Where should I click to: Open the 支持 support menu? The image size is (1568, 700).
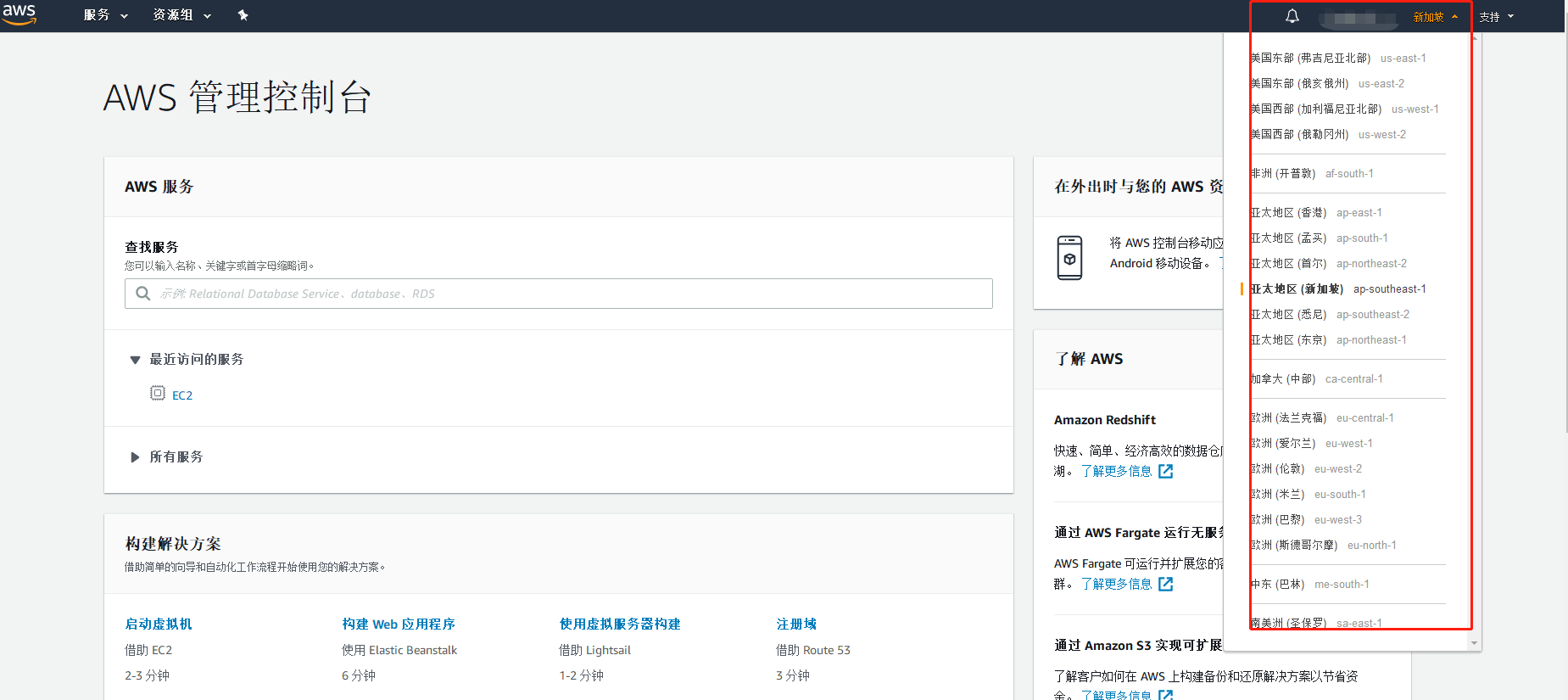tap(1496, 17)
